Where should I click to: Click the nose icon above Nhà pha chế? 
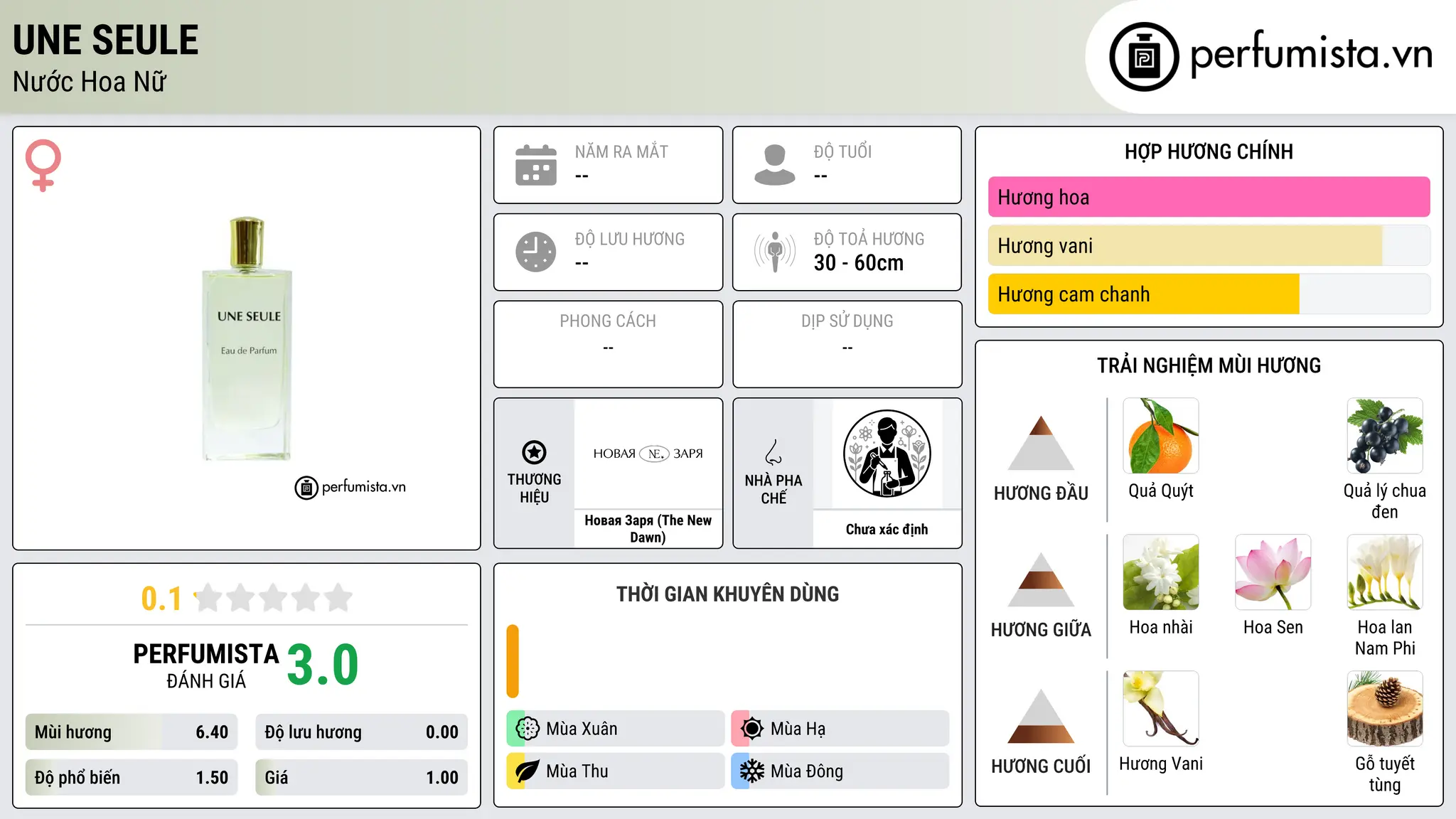click(x=773, y=452)
